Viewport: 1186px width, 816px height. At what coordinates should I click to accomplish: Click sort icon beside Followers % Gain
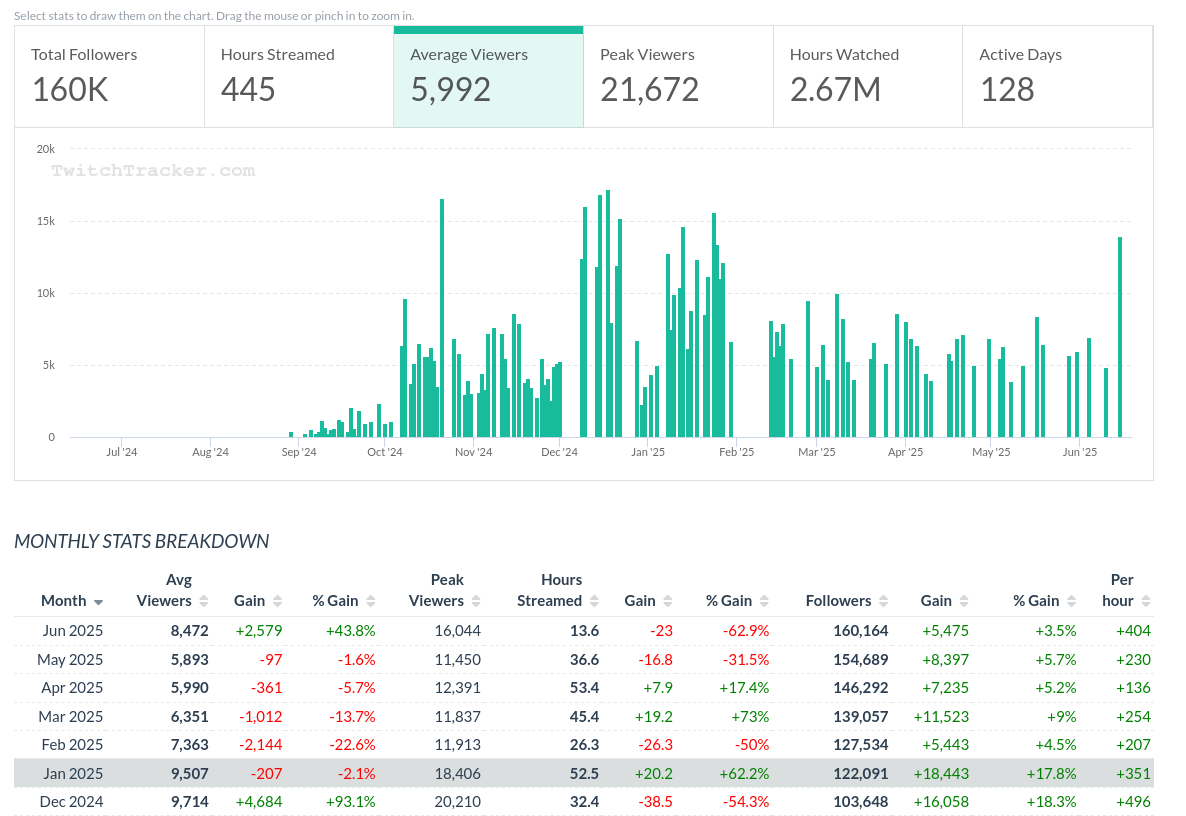tap(1071, 601)
